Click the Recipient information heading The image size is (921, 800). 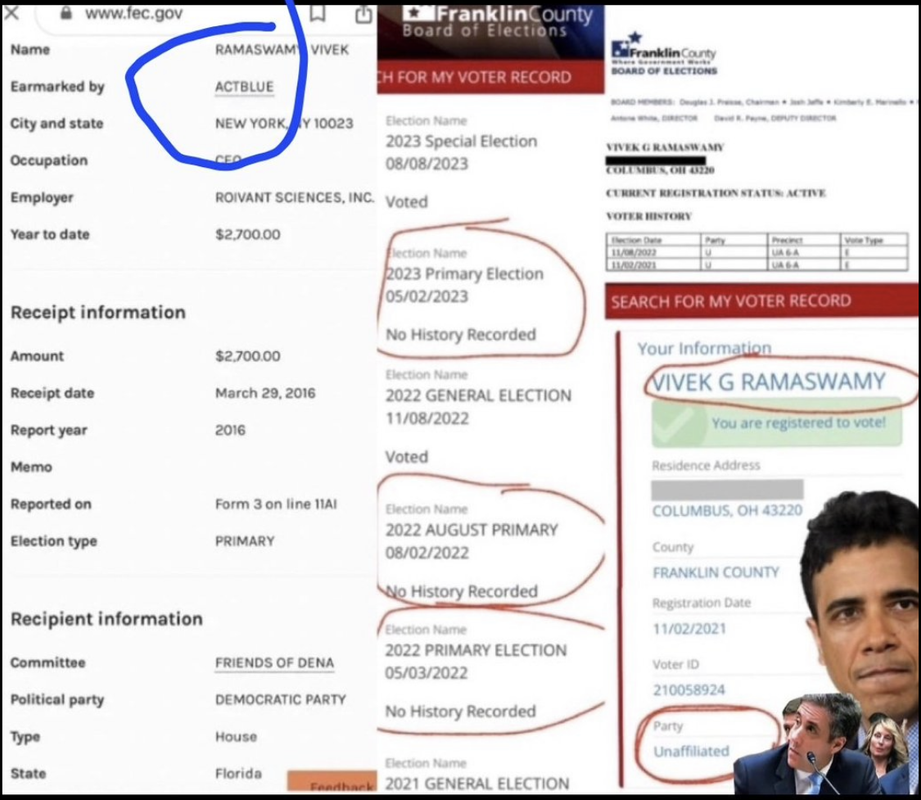pyautogui.click(x=106, y=619)
